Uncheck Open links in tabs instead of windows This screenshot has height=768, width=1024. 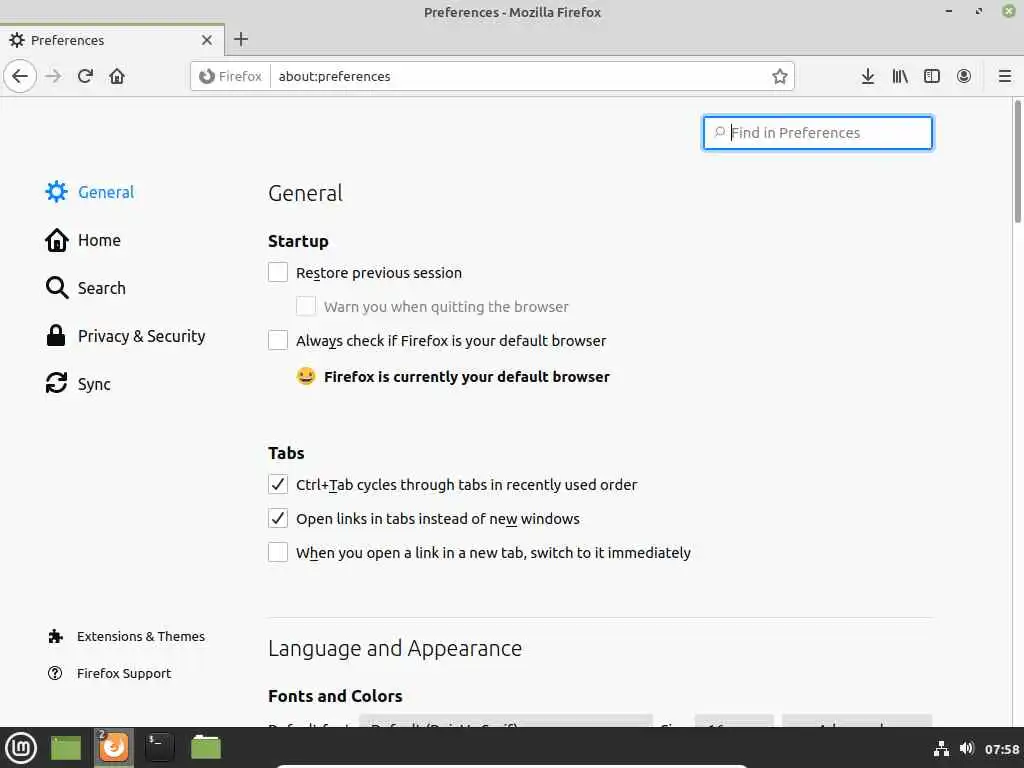[x=278, y=519]
